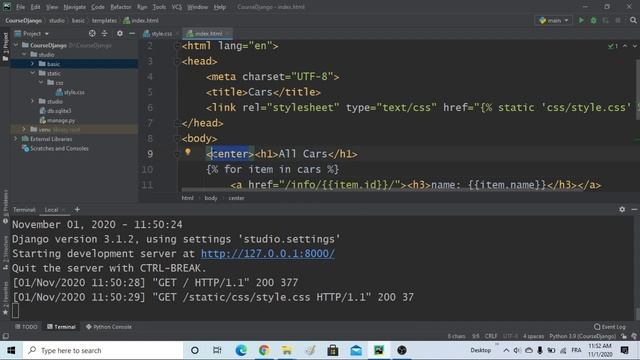Click the Collapse All icon in Project panel
Viewport: 640px width, 360px height.
click(105, 33)
